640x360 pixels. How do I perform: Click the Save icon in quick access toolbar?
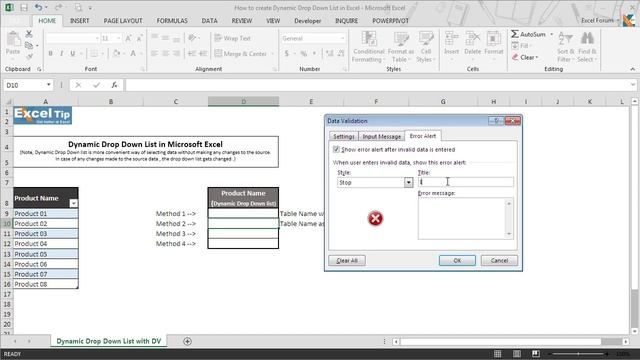point(24,7)
